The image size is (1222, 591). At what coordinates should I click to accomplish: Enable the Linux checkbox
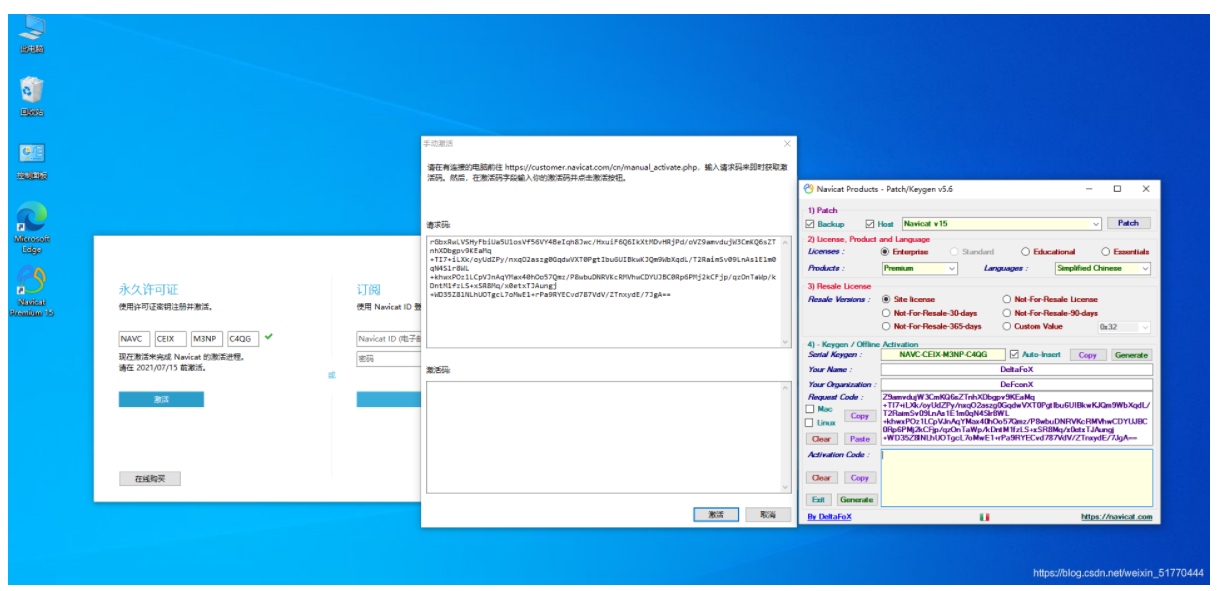pos(811,423)
